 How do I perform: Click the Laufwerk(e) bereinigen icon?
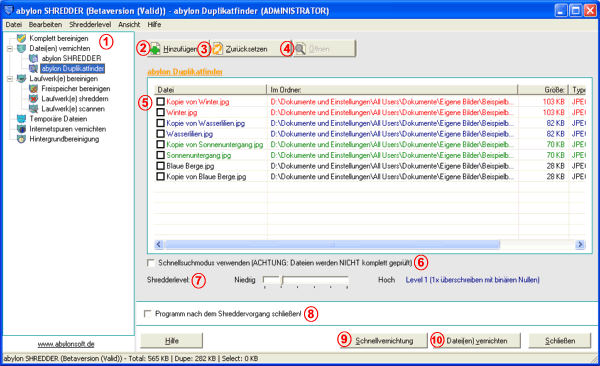pos(21,78)
